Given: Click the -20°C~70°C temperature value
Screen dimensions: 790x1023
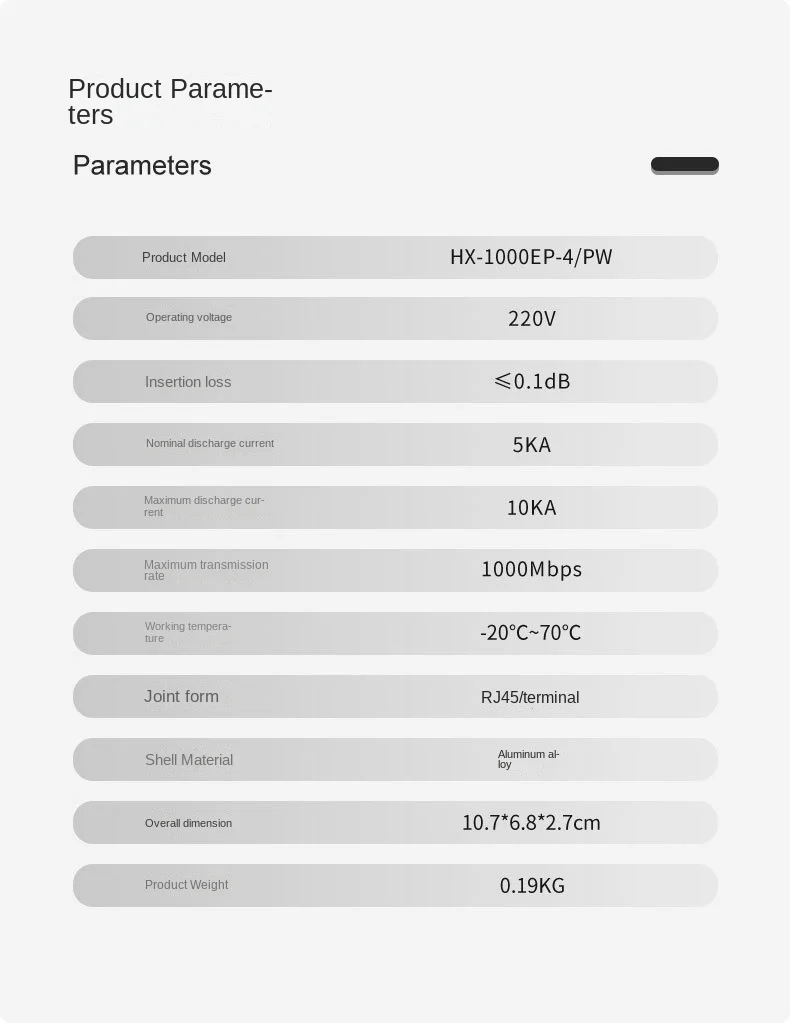Looking at the screenshot, I should click(530, 633).
